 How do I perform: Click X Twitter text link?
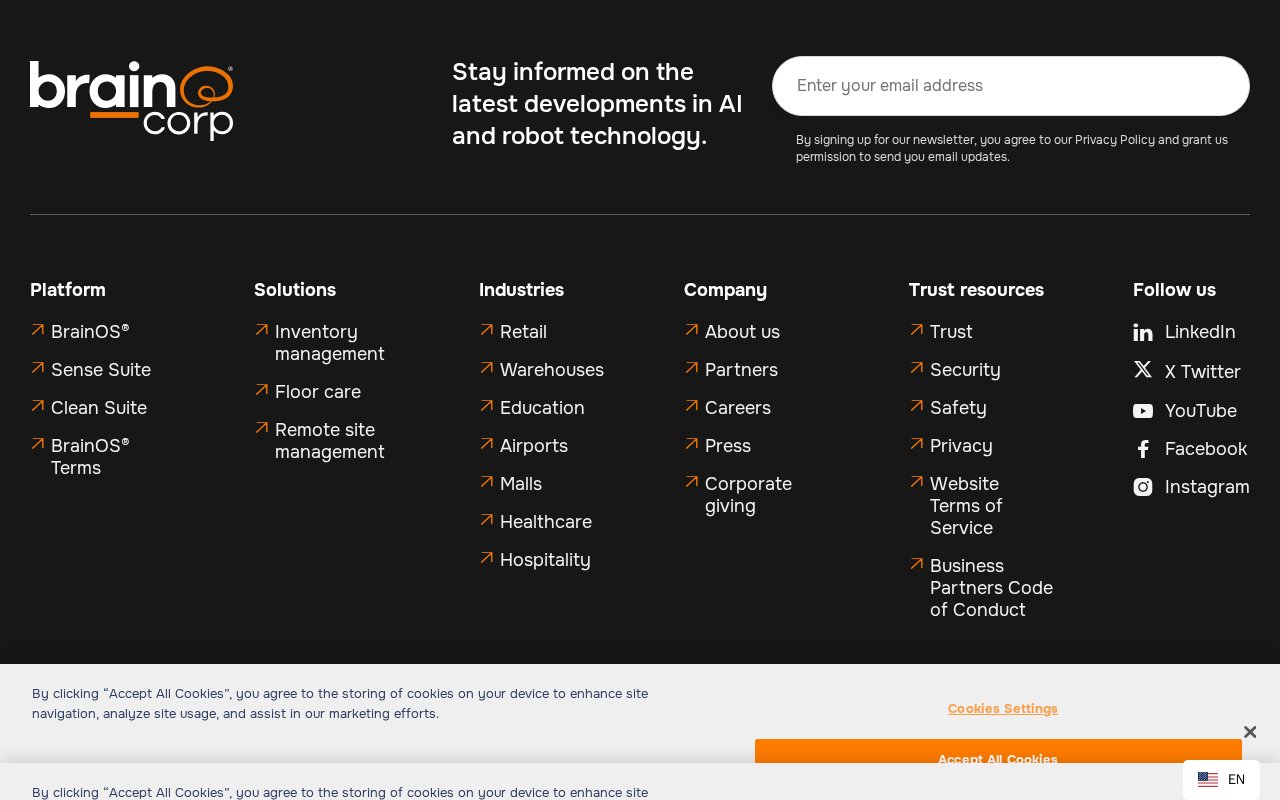tap(1203, 372)
